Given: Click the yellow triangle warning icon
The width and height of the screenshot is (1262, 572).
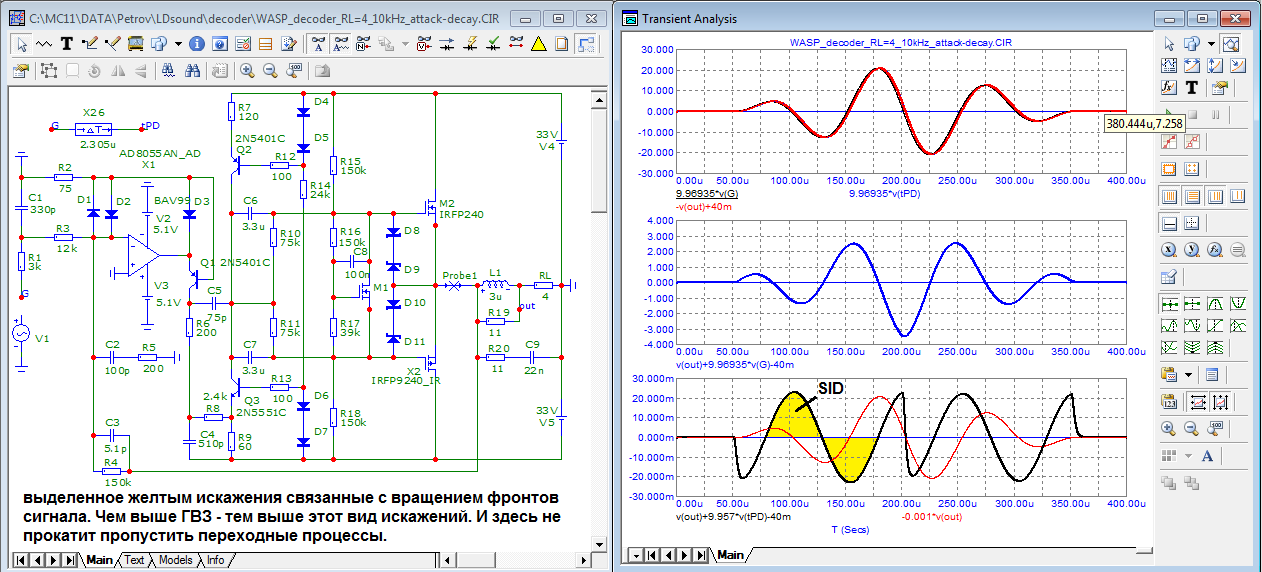Looking at the screenshot, I should 539,44.
